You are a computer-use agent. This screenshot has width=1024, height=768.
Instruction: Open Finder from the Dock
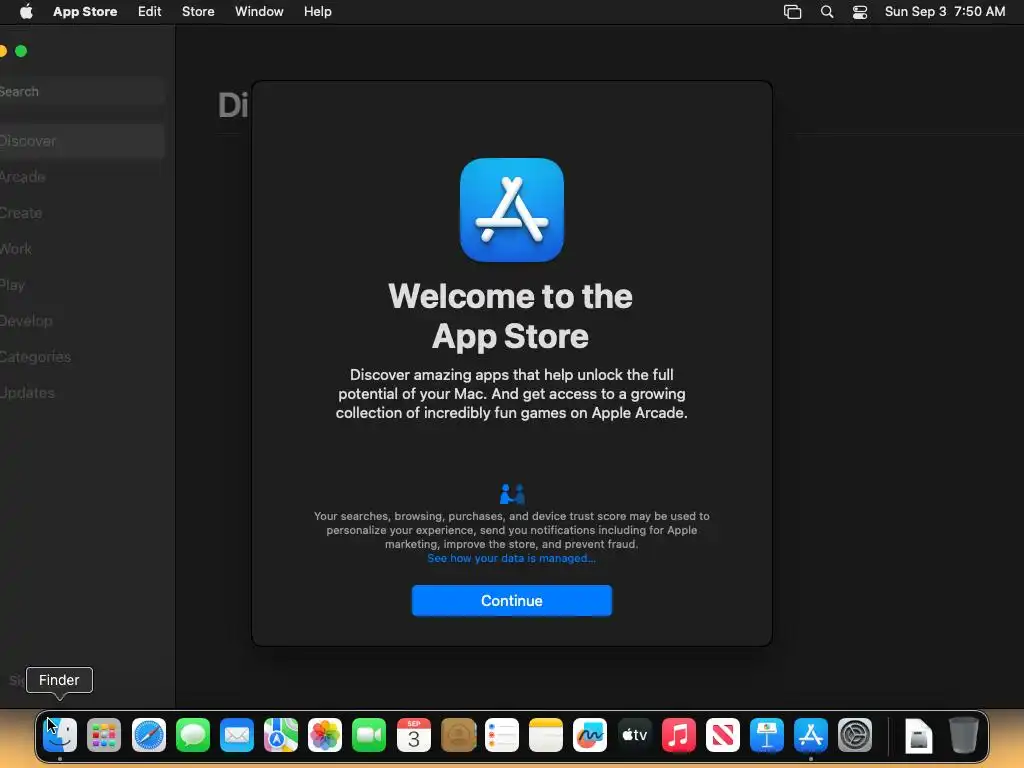click(x=60, y=735)
